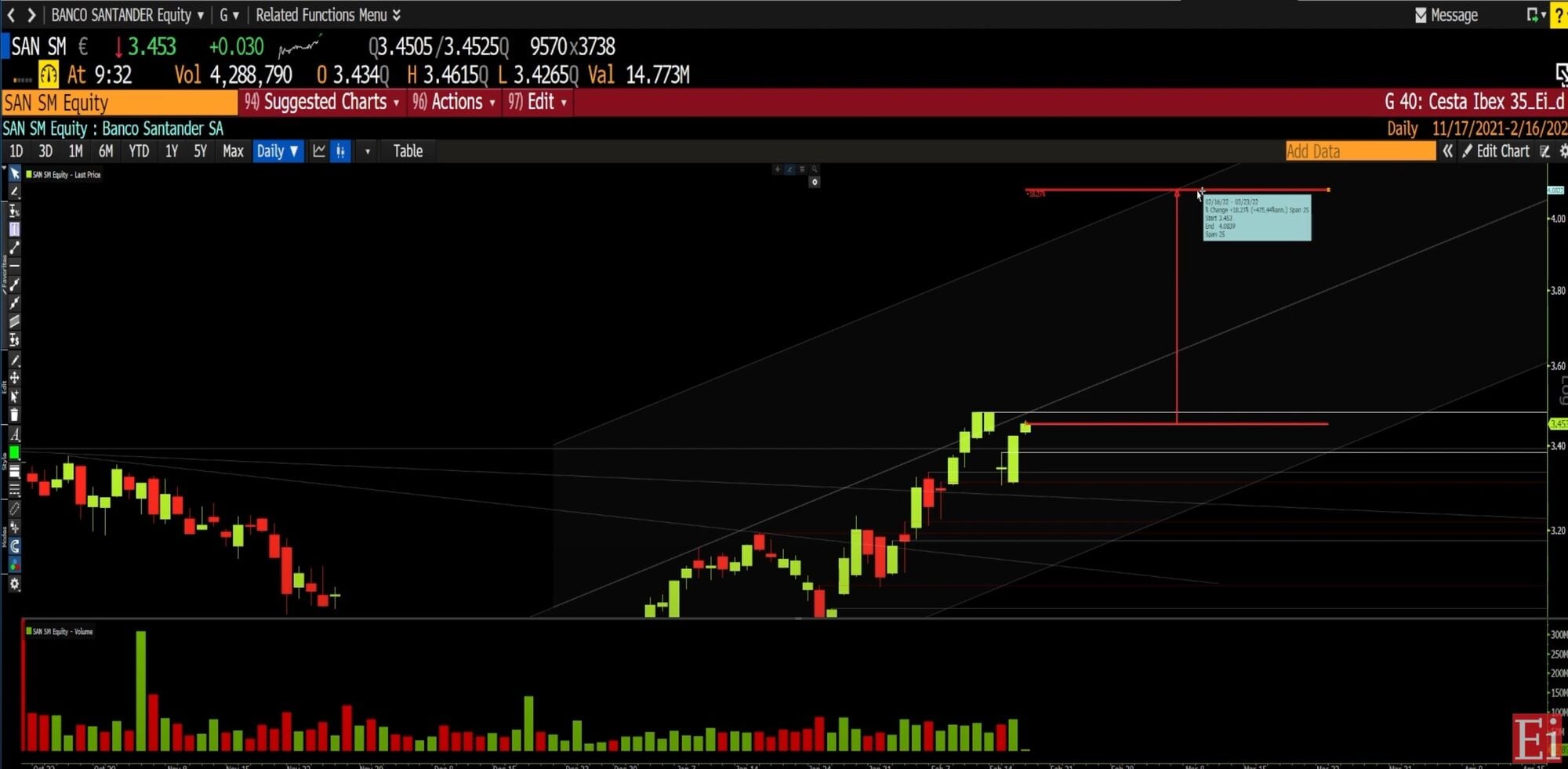Click the Last Price legend color square
This screenshot has width=1568, height=769.
coord(29,174)
